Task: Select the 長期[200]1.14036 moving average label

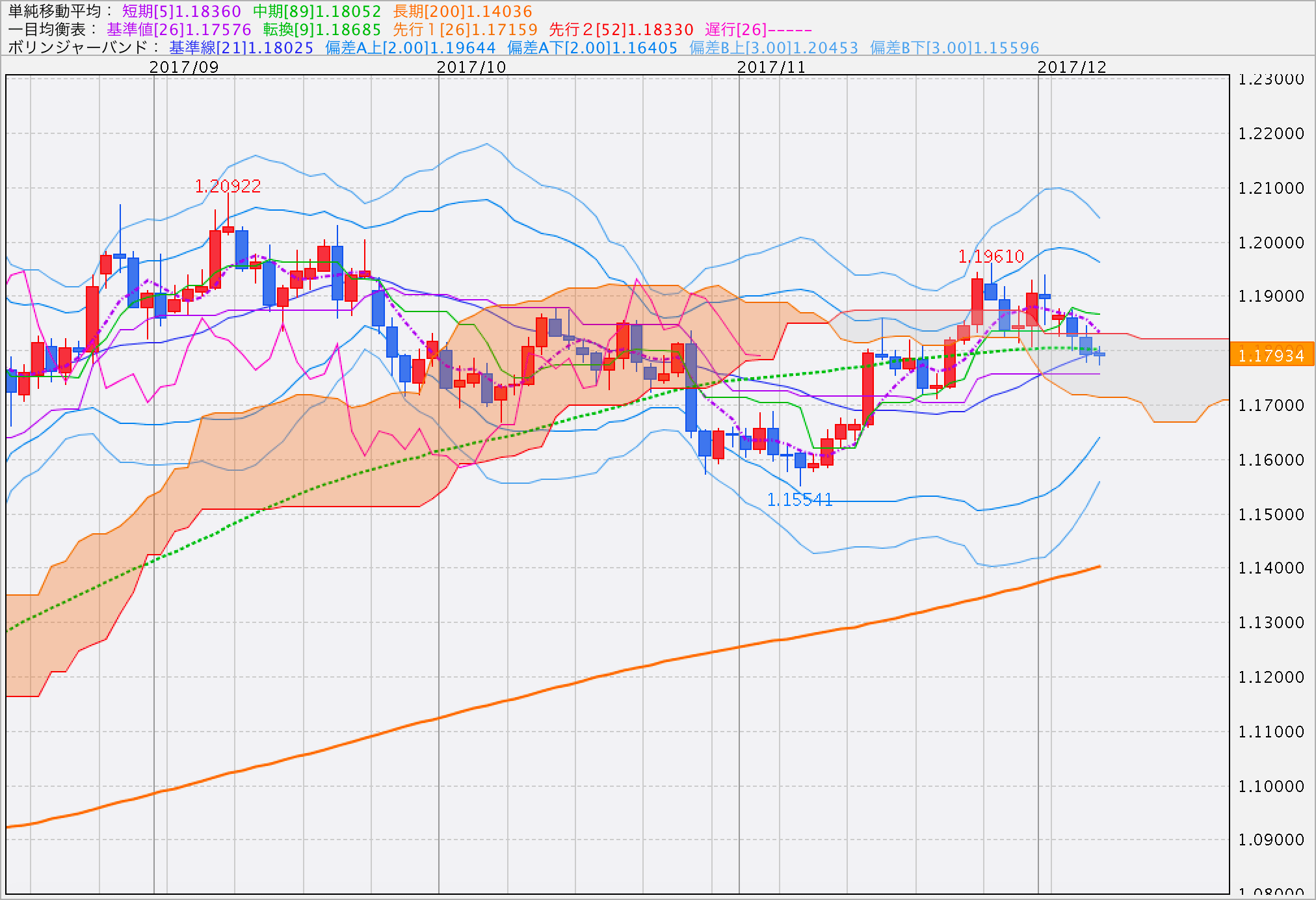Action: (462, 11)
